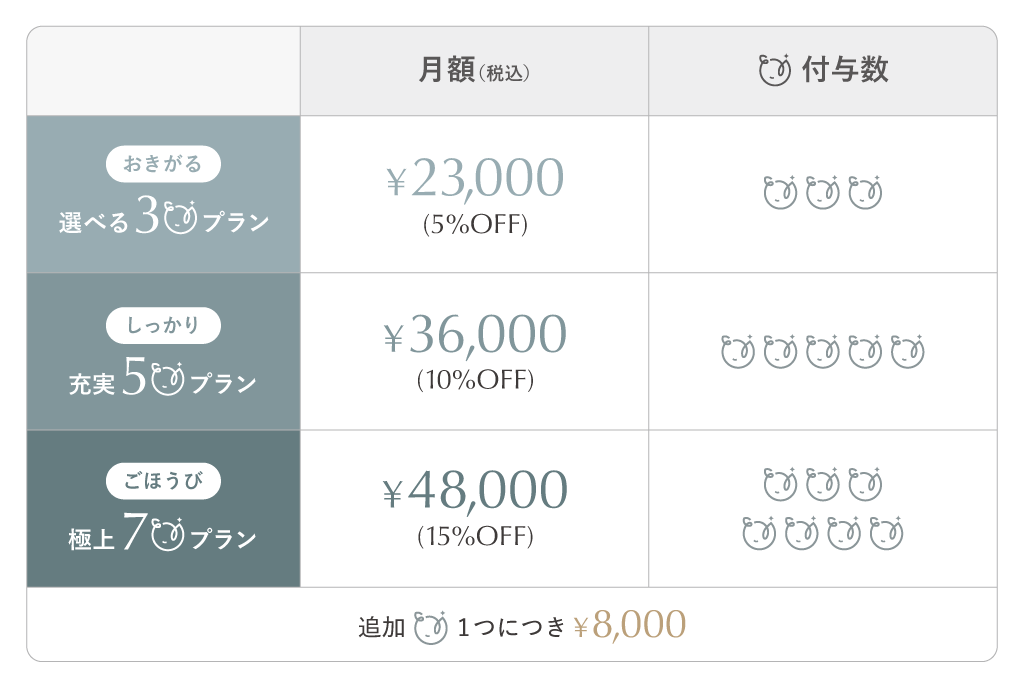
Task: Click the ¥48,000 monthly price
Action: pos(475,492)
